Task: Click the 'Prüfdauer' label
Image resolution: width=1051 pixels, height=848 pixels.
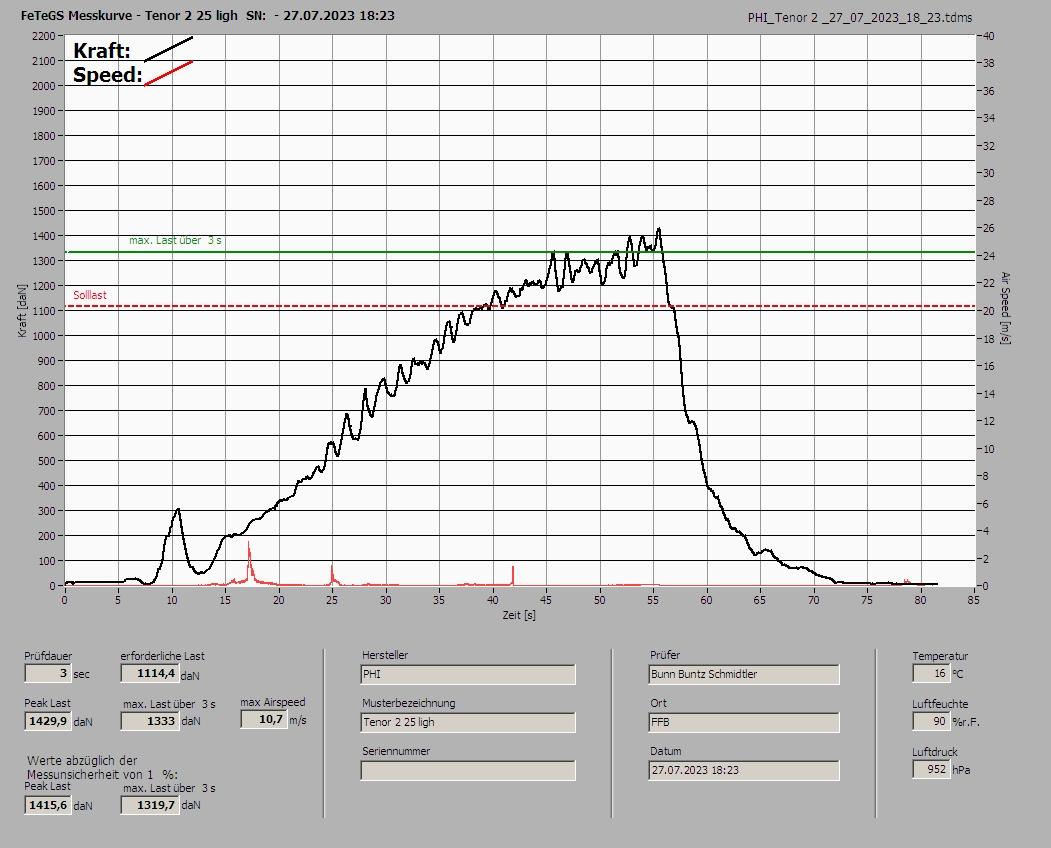Action: [48, 656]
